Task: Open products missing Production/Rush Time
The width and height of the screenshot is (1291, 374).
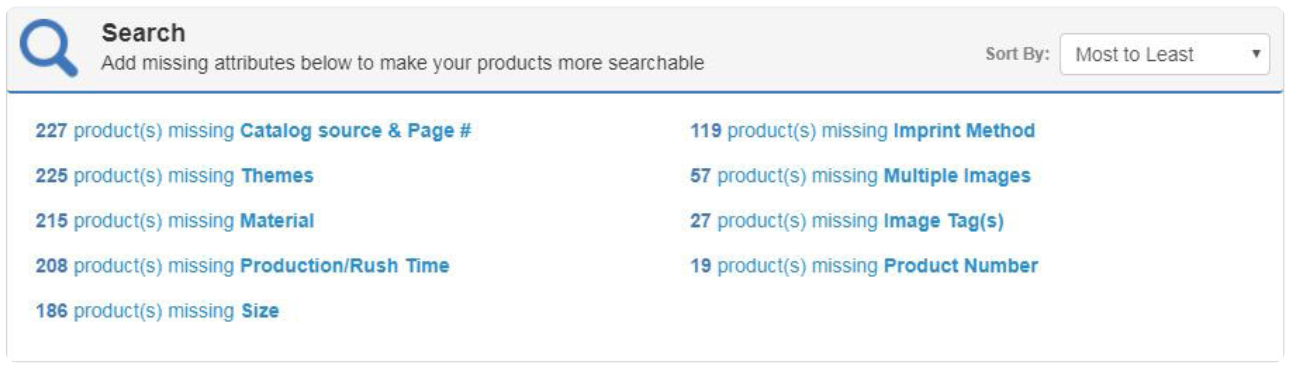Action: [242, 266]
